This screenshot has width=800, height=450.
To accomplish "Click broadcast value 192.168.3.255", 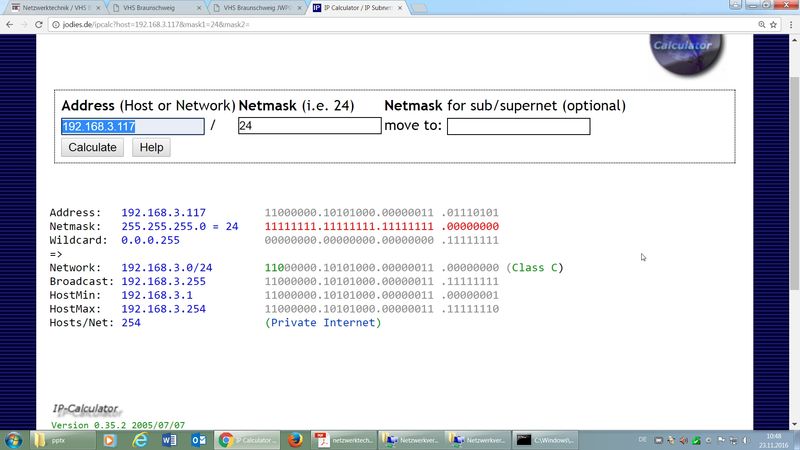I will click(163, 281).
